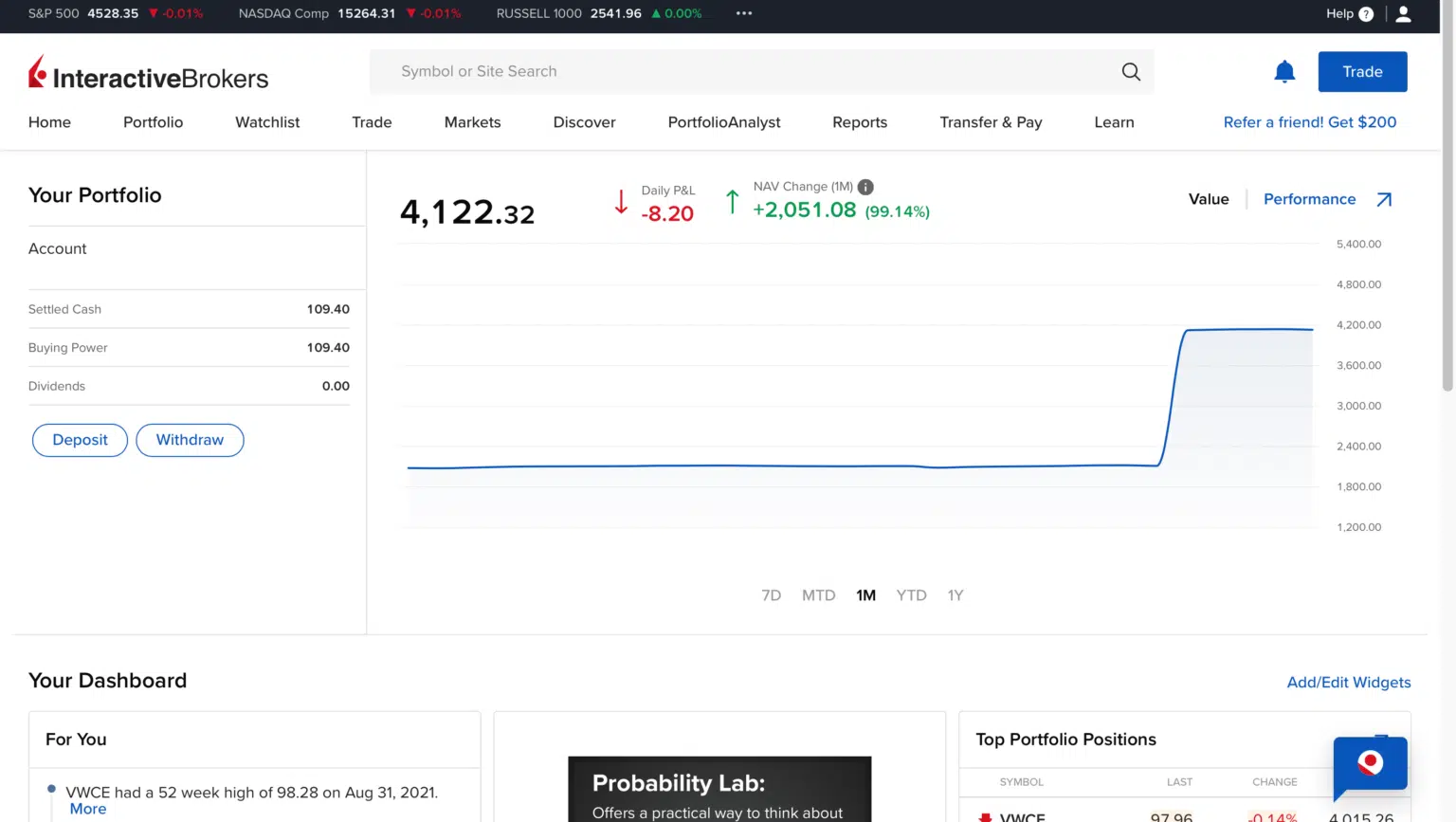
Task: Open the account profile icon
Action: (x=1404, y=13)
